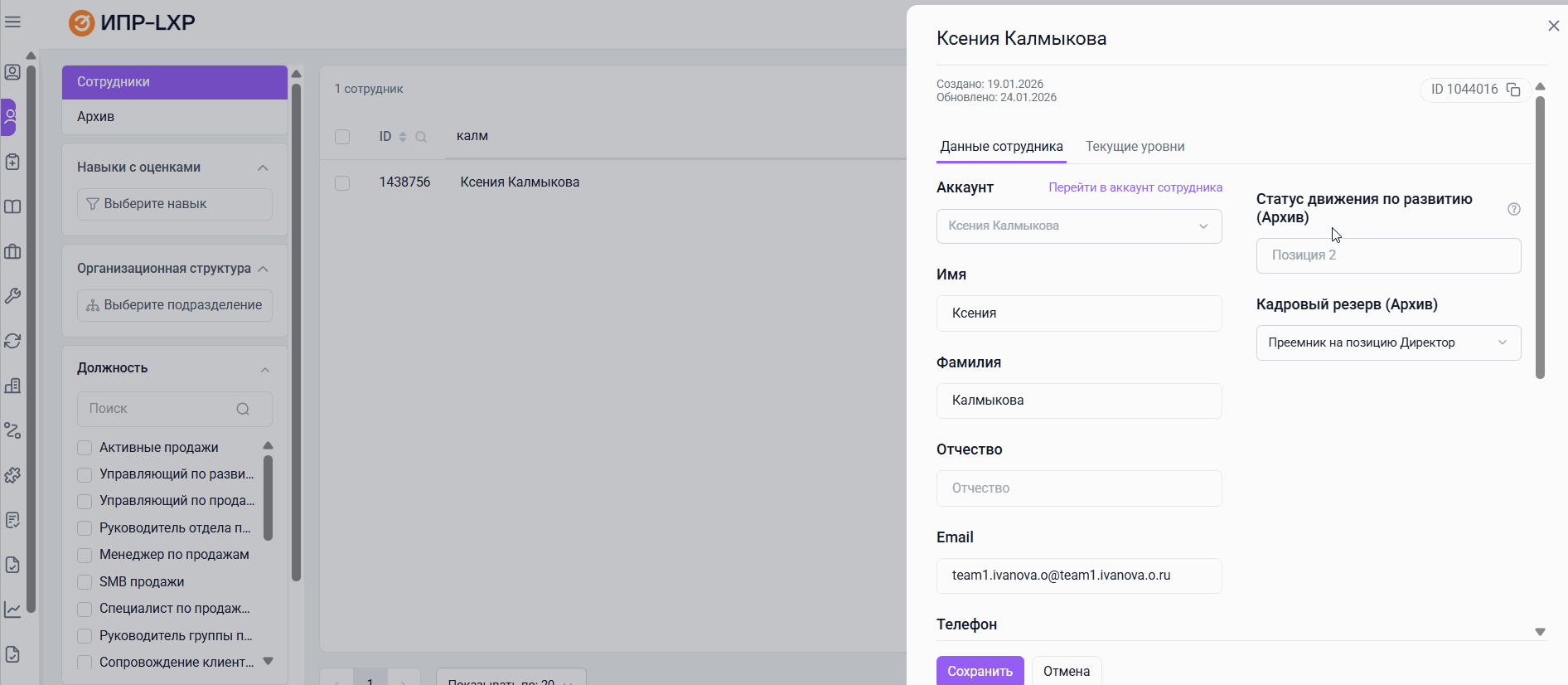This screenshot has height=685, width=1568.
Task: Open the wrench tools sidebar icon
Action: coord(12,296)
